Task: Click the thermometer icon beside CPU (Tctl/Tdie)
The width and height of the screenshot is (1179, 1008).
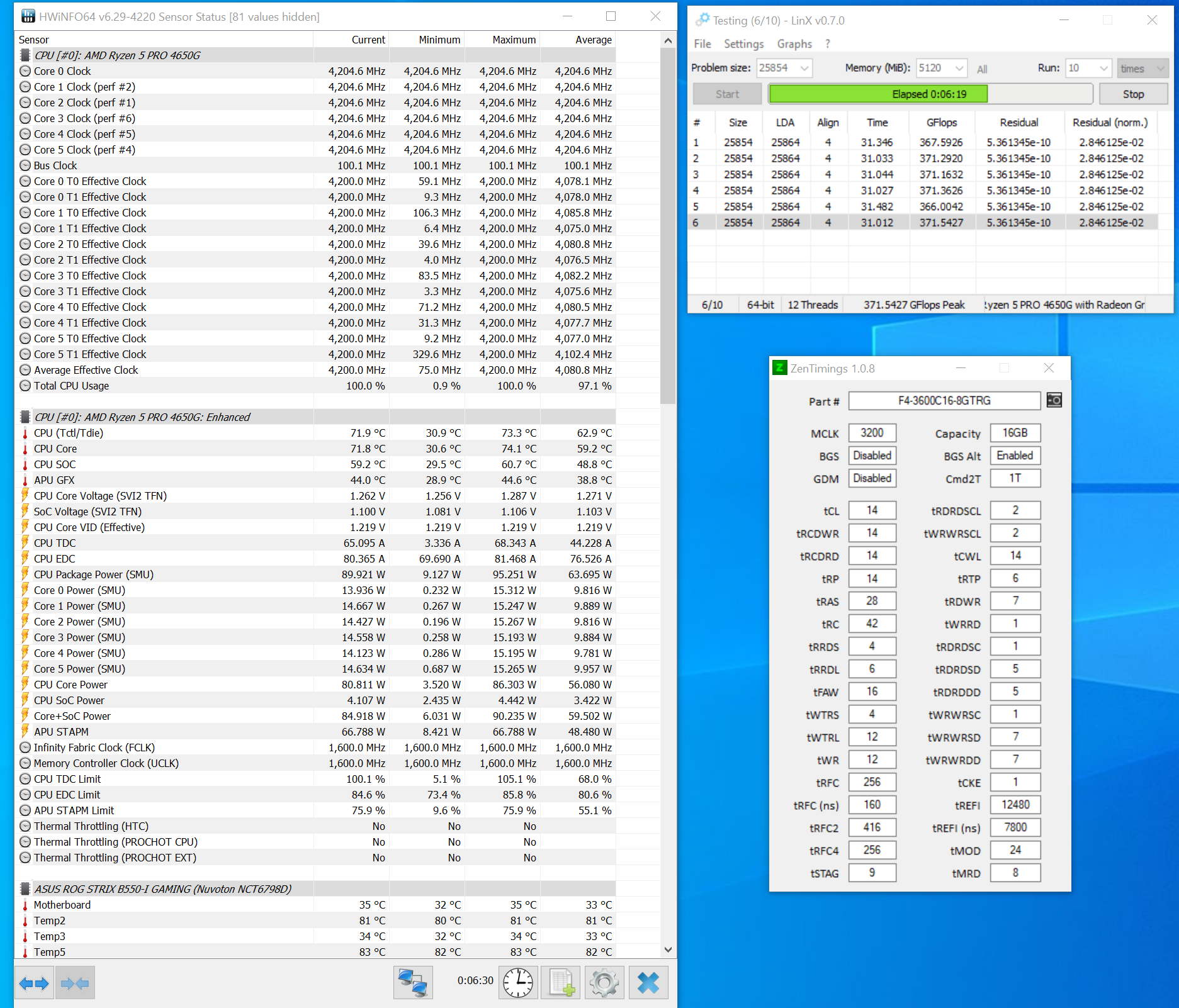Action: (25, 433)
